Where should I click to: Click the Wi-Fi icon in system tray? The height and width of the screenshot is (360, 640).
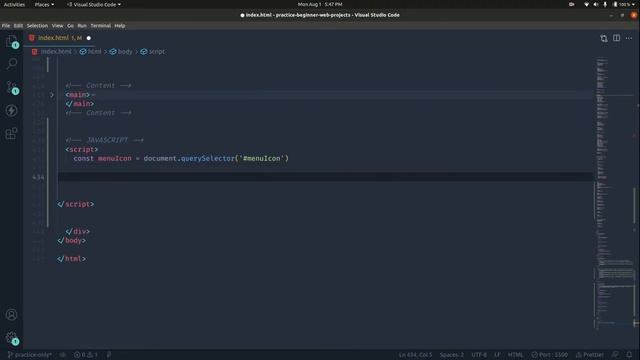point(586,4)
